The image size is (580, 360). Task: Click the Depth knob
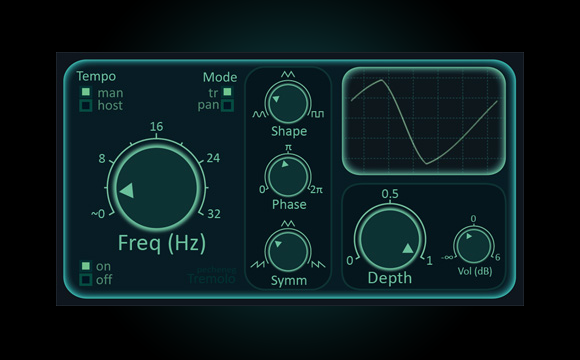[x=390, y=239]
